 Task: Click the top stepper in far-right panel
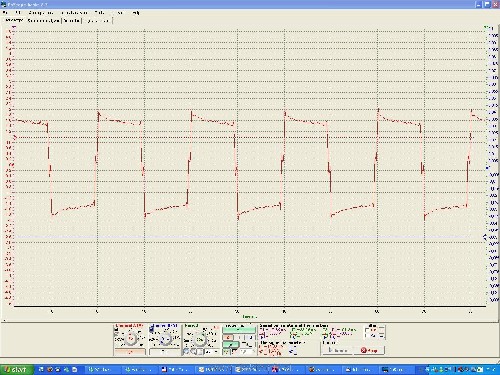382,329
